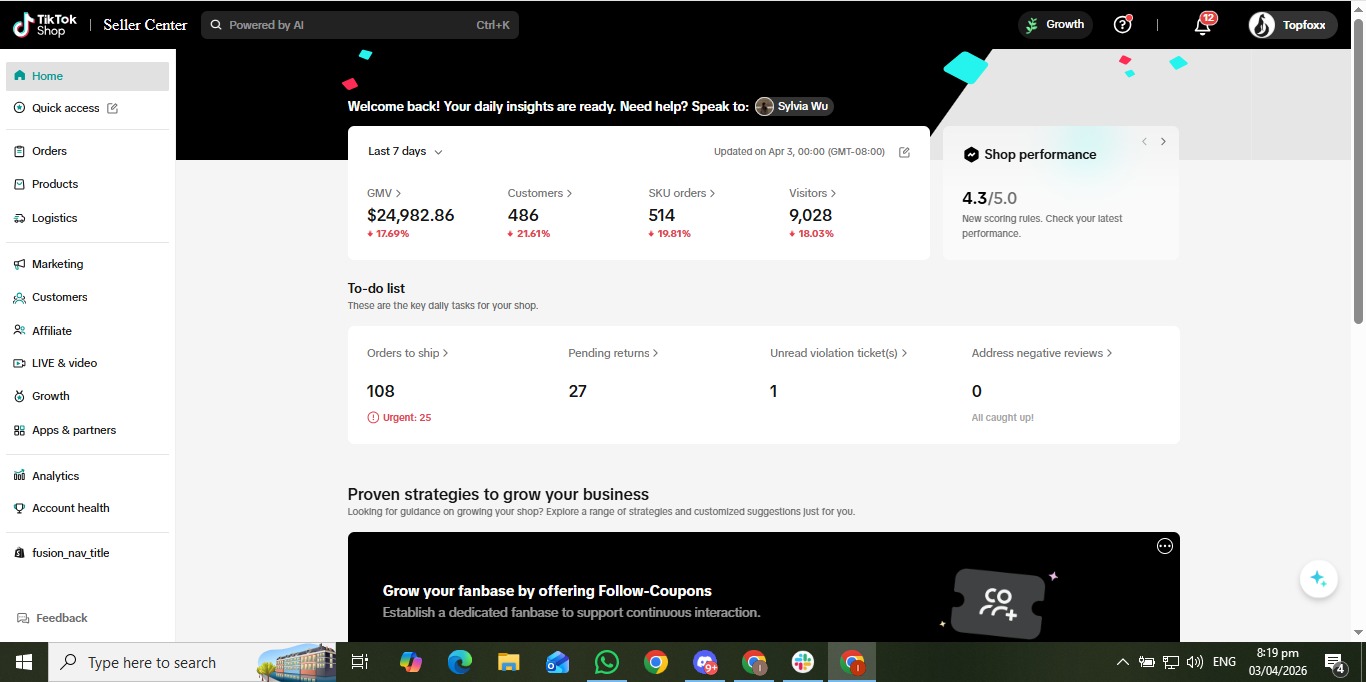1366x682 pixels.
Task: View Pending returns details
Action: tap(612, 353)
